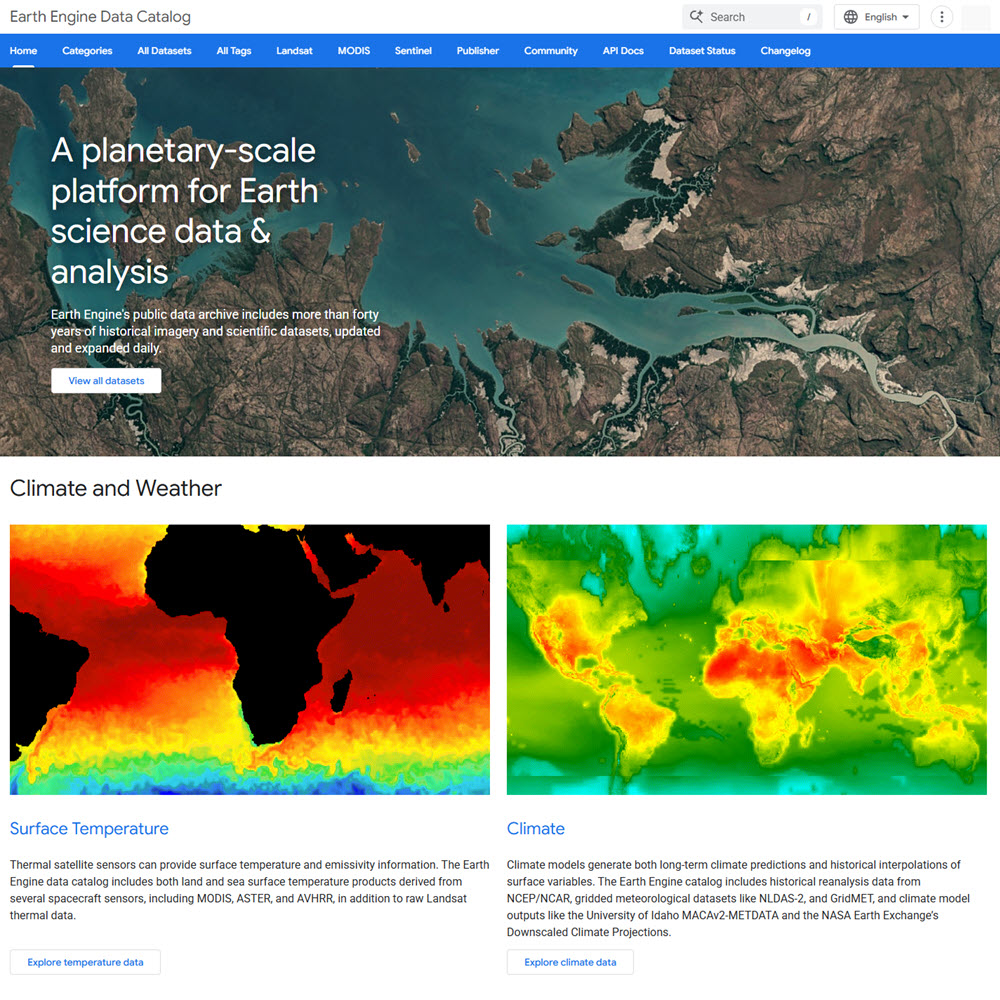
Task: Click the Explore climate data button
Action: pyautogui.click(x=570, y=962)
